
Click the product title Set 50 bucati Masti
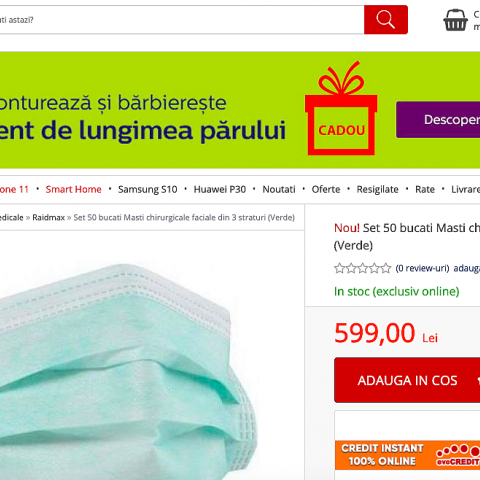click(407, 237)
